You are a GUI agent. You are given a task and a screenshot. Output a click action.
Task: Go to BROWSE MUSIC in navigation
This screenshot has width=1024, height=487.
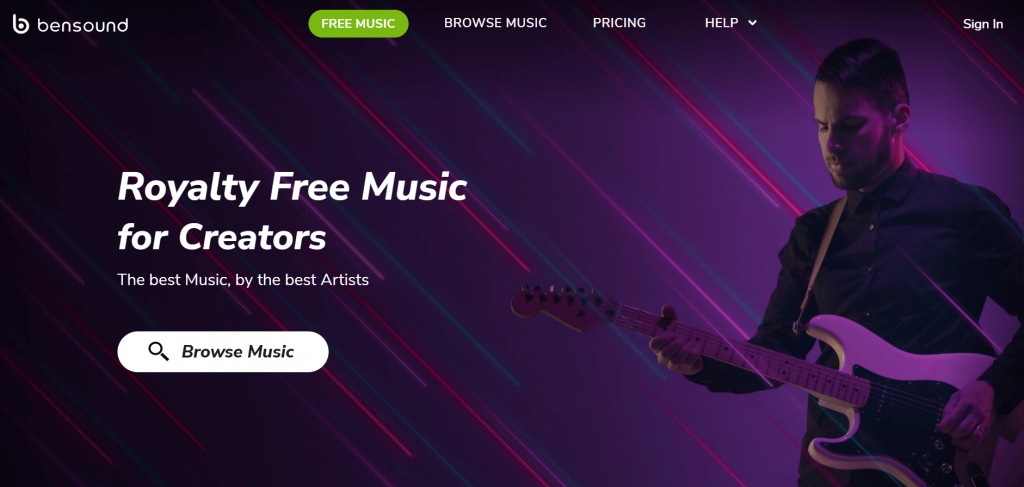click(495, 23)
